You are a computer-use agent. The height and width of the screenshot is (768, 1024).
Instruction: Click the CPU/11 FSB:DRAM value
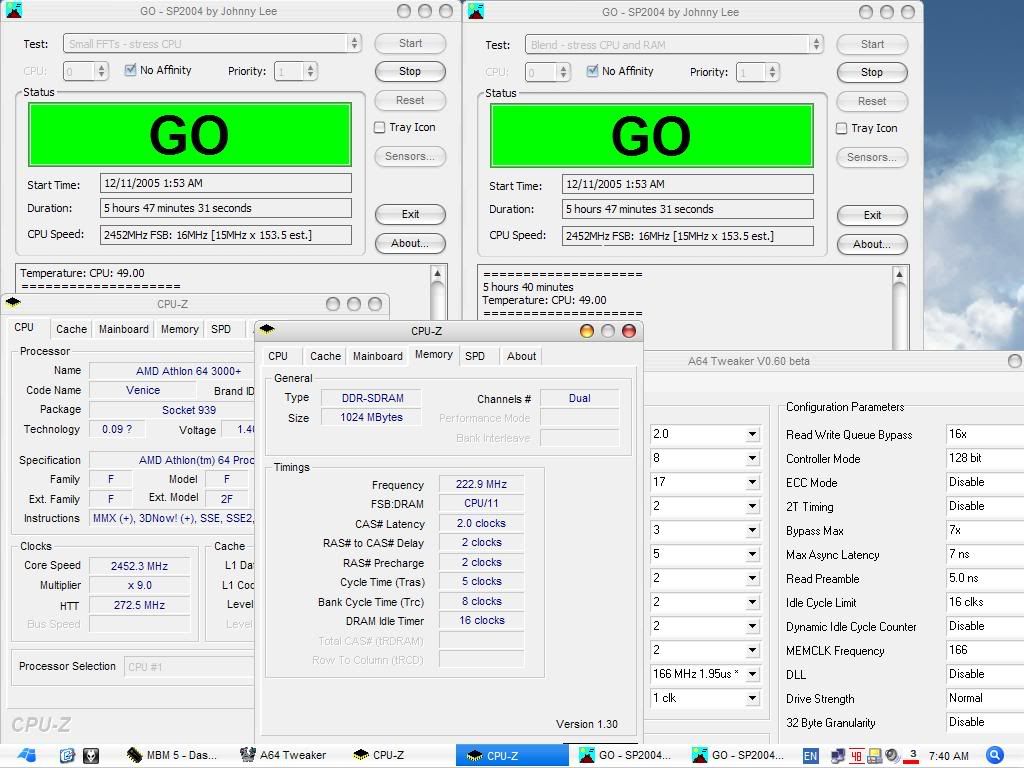481,504
